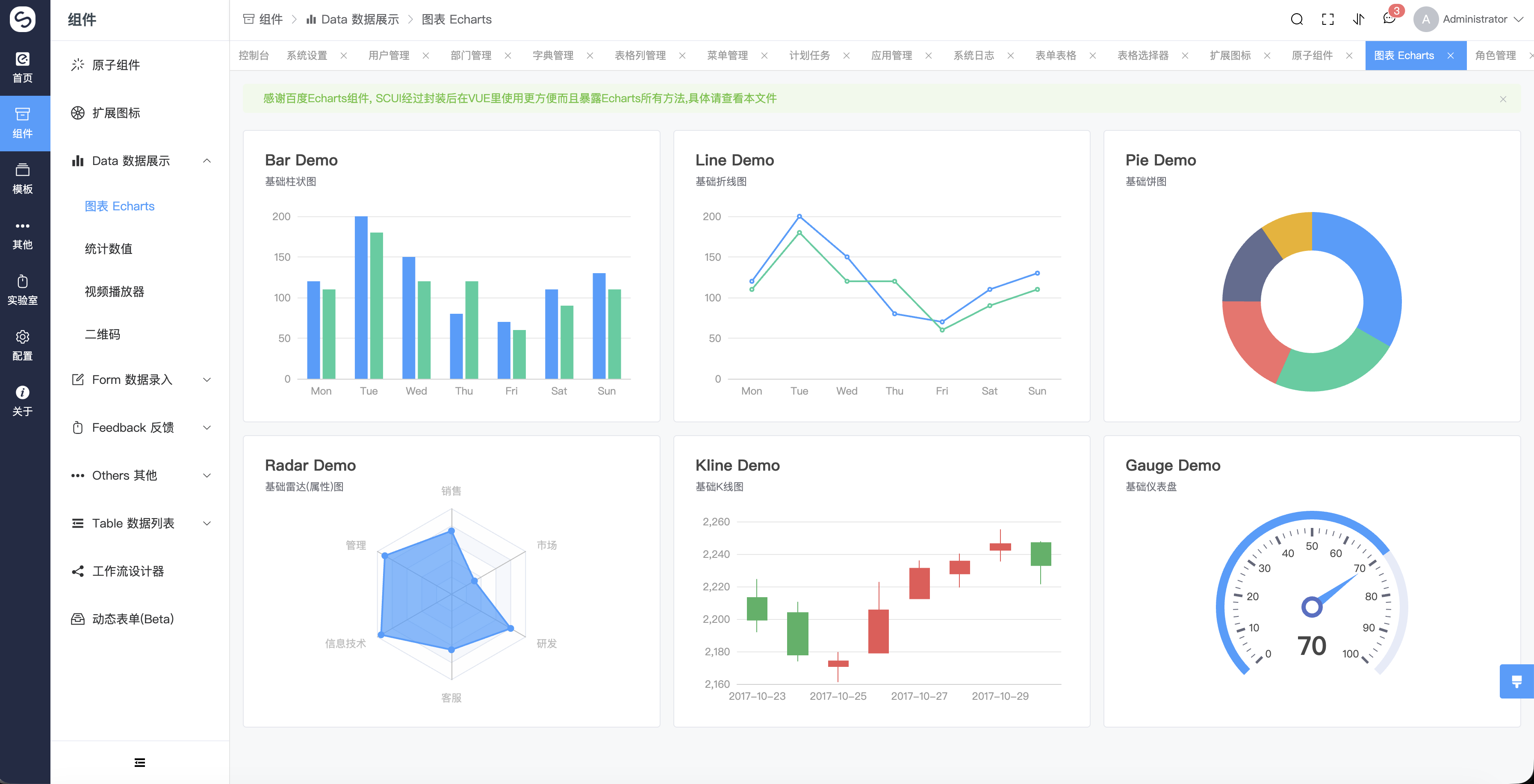Toggle fullscreen mode in the header
The height and width of the screenshot is (784, 1534).
[1327, 18]
